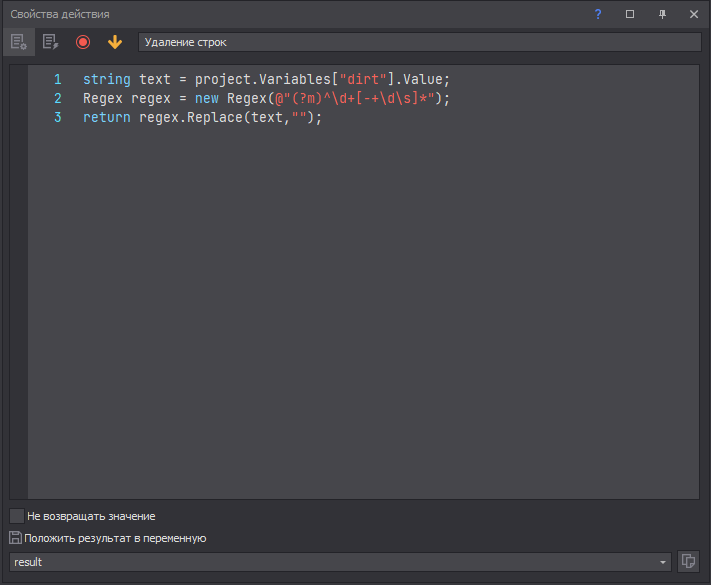Click the 'Удаление строк' action name field
711x585 pixels.
[x=420, y=42]
